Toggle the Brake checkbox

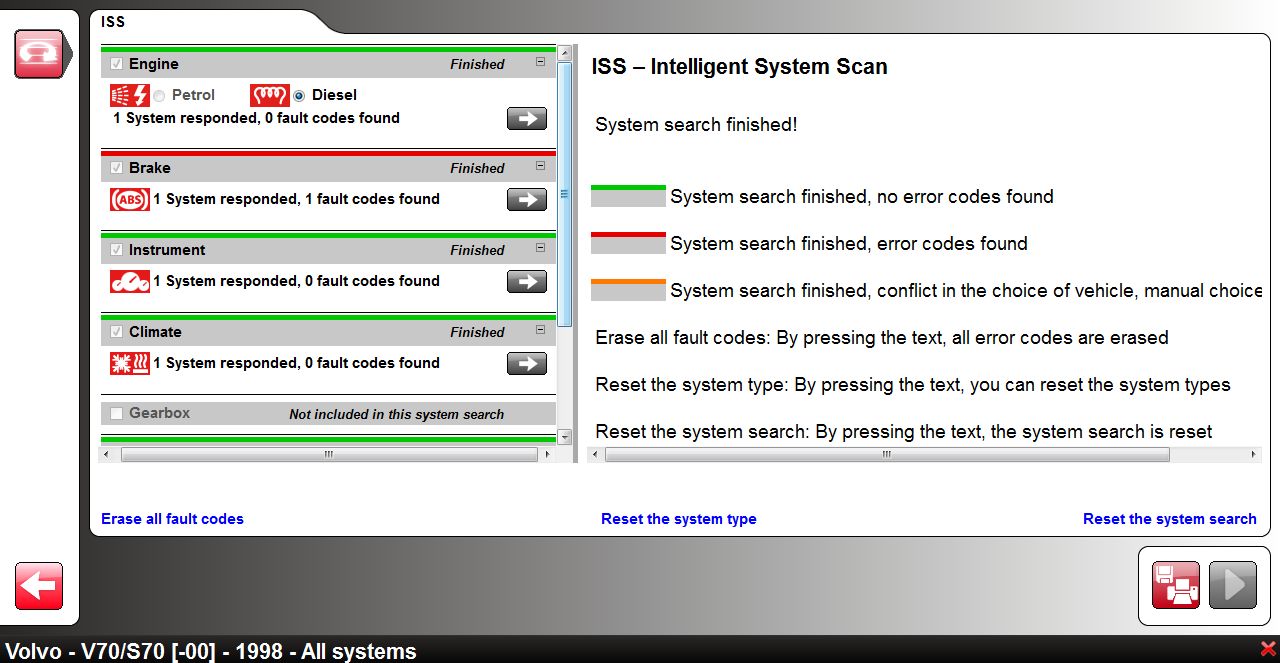pos(117,168)
